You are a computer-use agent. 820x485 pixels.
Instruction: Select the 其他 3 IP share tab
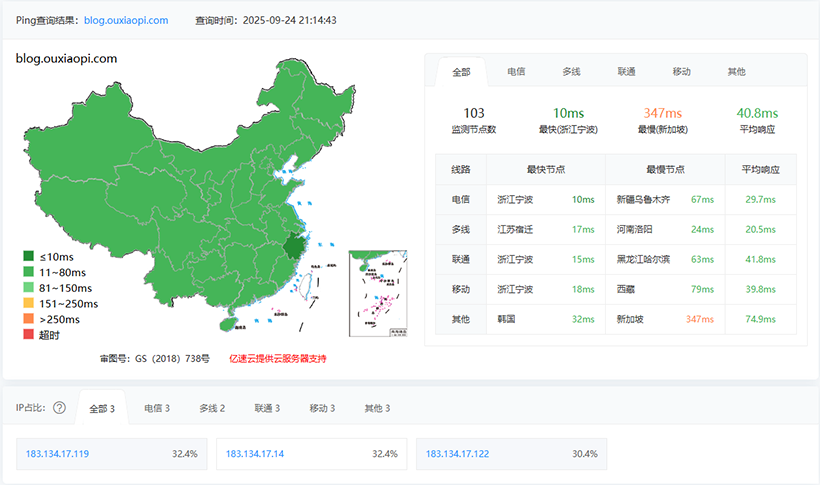click(377, 408)
